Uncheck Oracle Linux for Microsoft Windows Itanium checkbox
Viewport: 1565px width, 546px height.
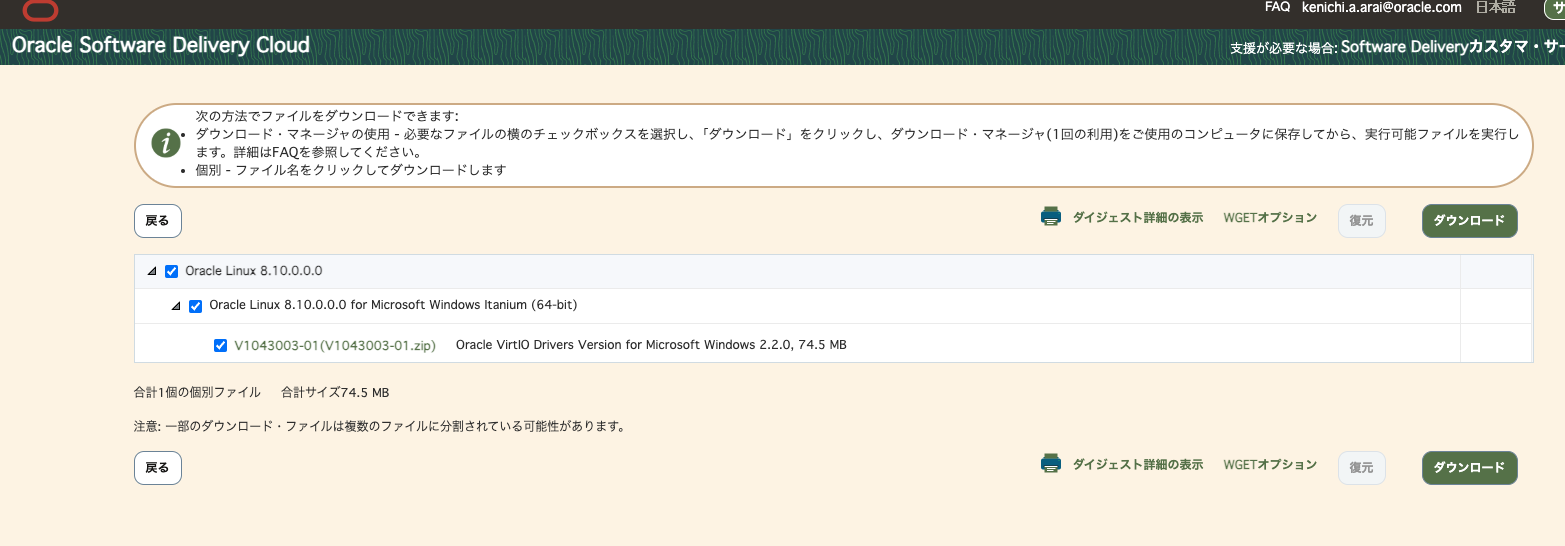pos(195,306)
